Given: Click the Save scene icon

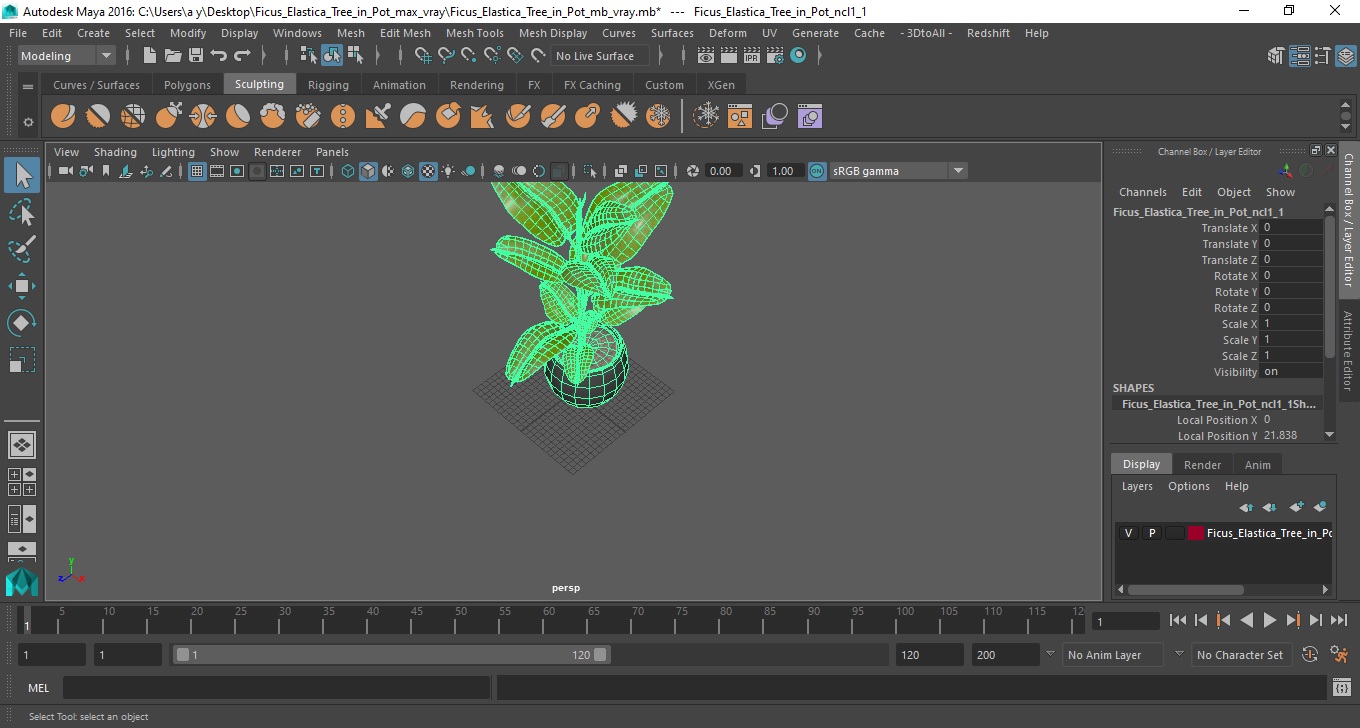Looking at the screenshot, I should (196, 56).
